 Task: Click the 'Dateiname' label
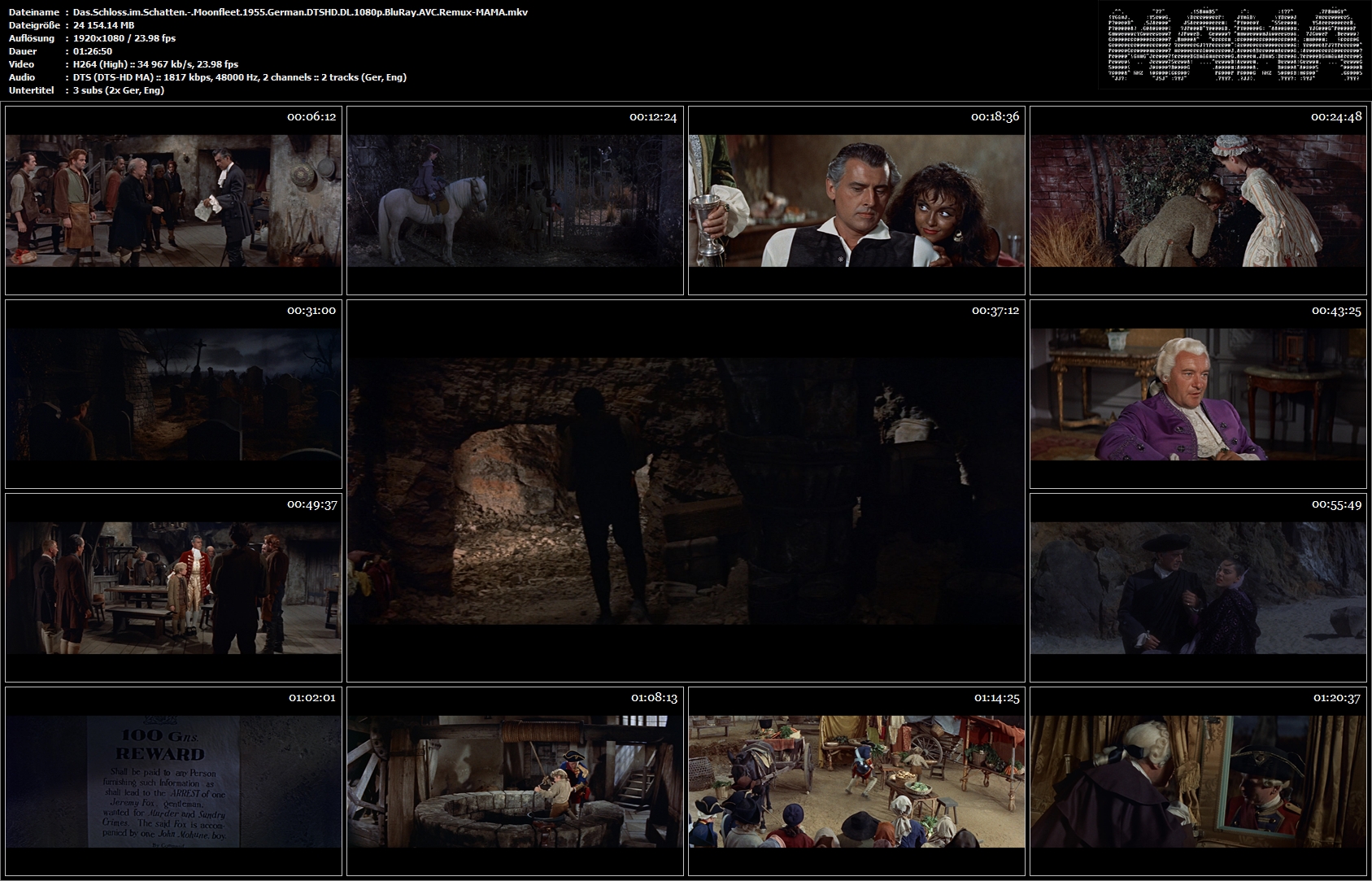click(33, 12)
